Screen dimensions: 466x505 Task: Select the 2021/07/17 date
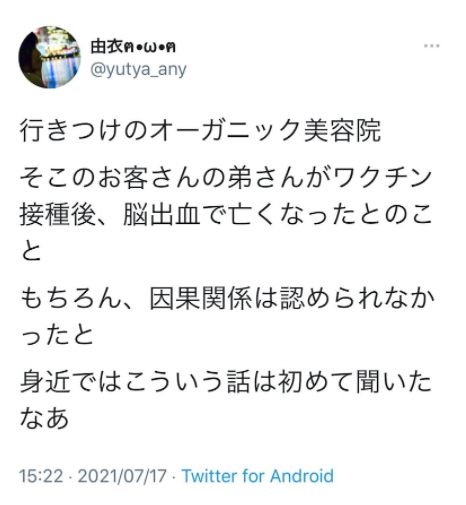122,476
